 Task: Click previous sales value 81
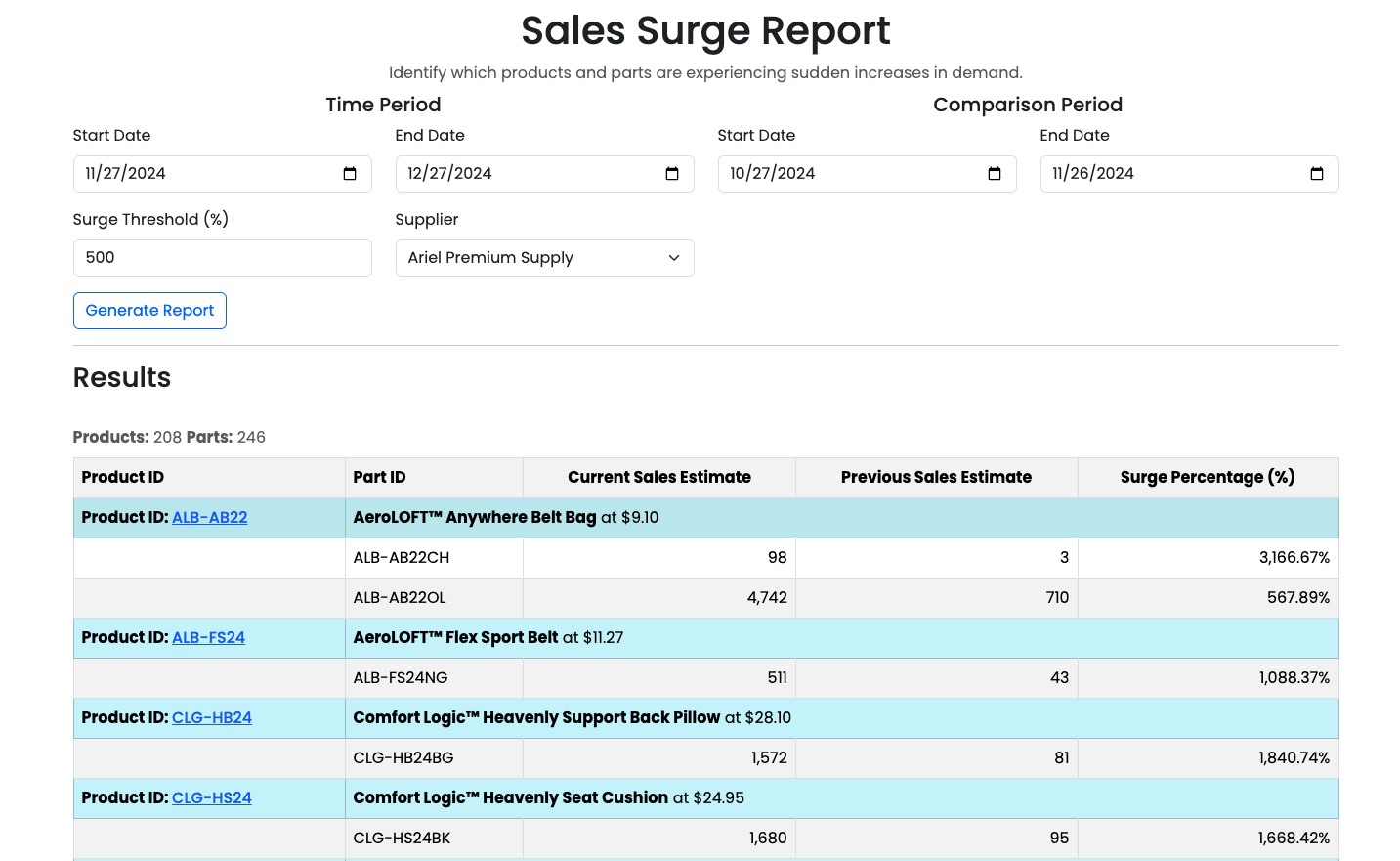(x=1061, y=758)
